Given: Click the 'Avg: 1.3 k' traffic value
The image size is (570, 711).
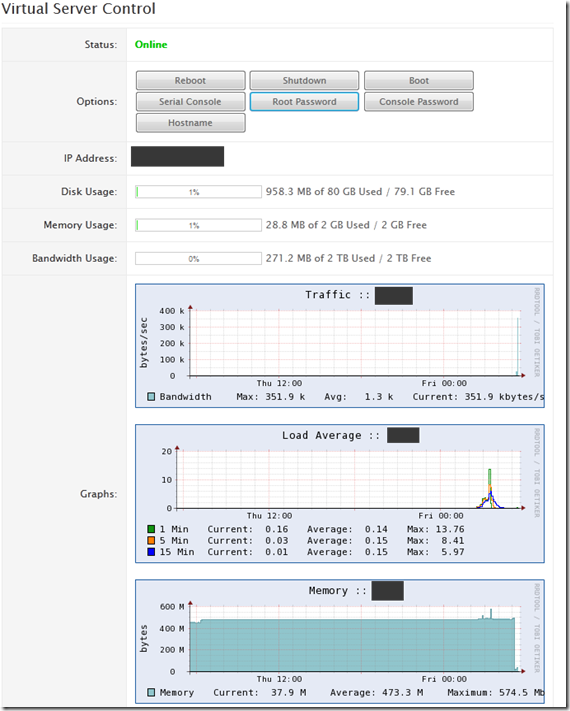Looking at the screenshot, I should tap(359, 397).
